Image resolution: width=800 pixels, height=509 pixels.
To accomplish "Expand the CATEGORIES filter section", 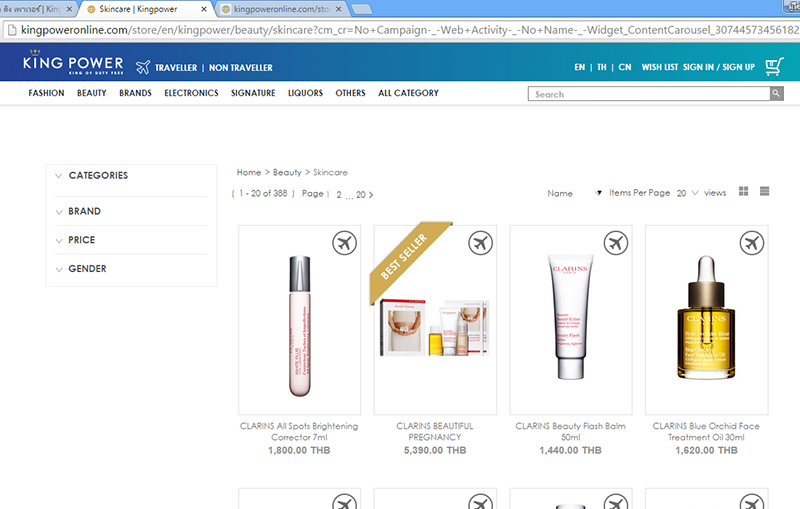I will click(x=98, y=176).
